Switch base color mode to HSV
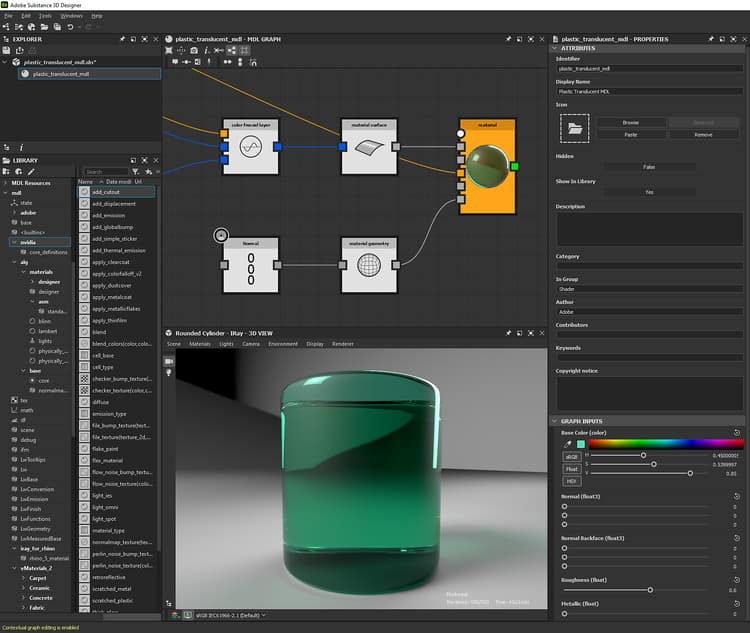 571,481
